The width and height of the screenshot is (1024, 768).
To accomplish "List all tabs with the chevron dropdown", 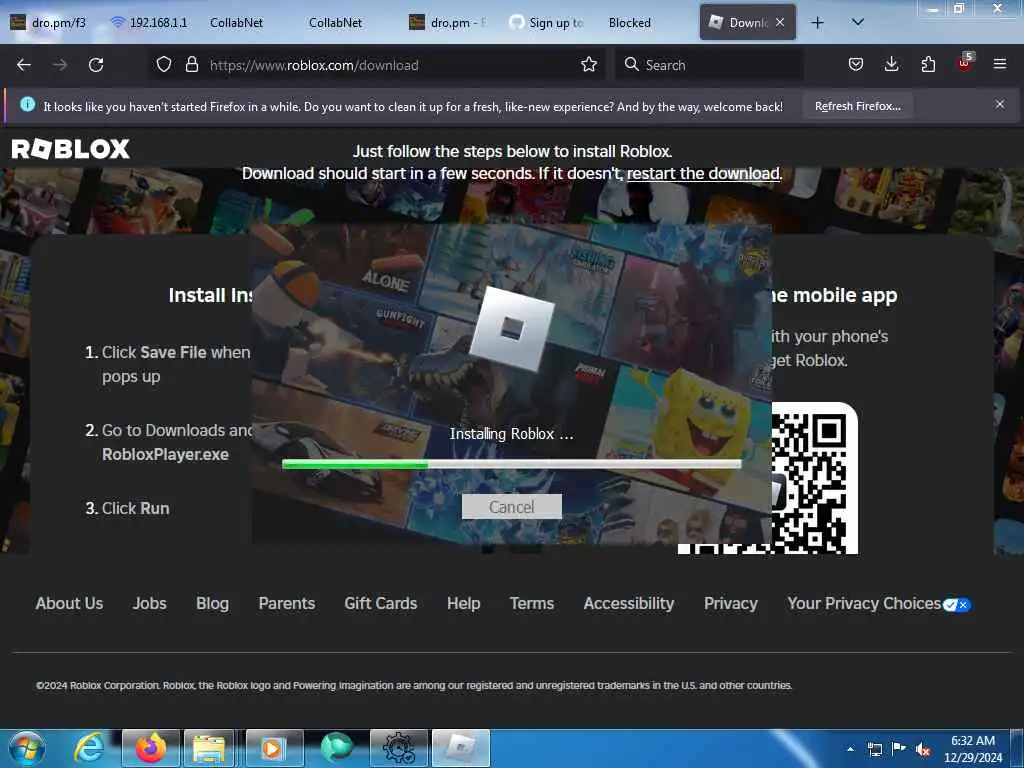I will [858, 23].
